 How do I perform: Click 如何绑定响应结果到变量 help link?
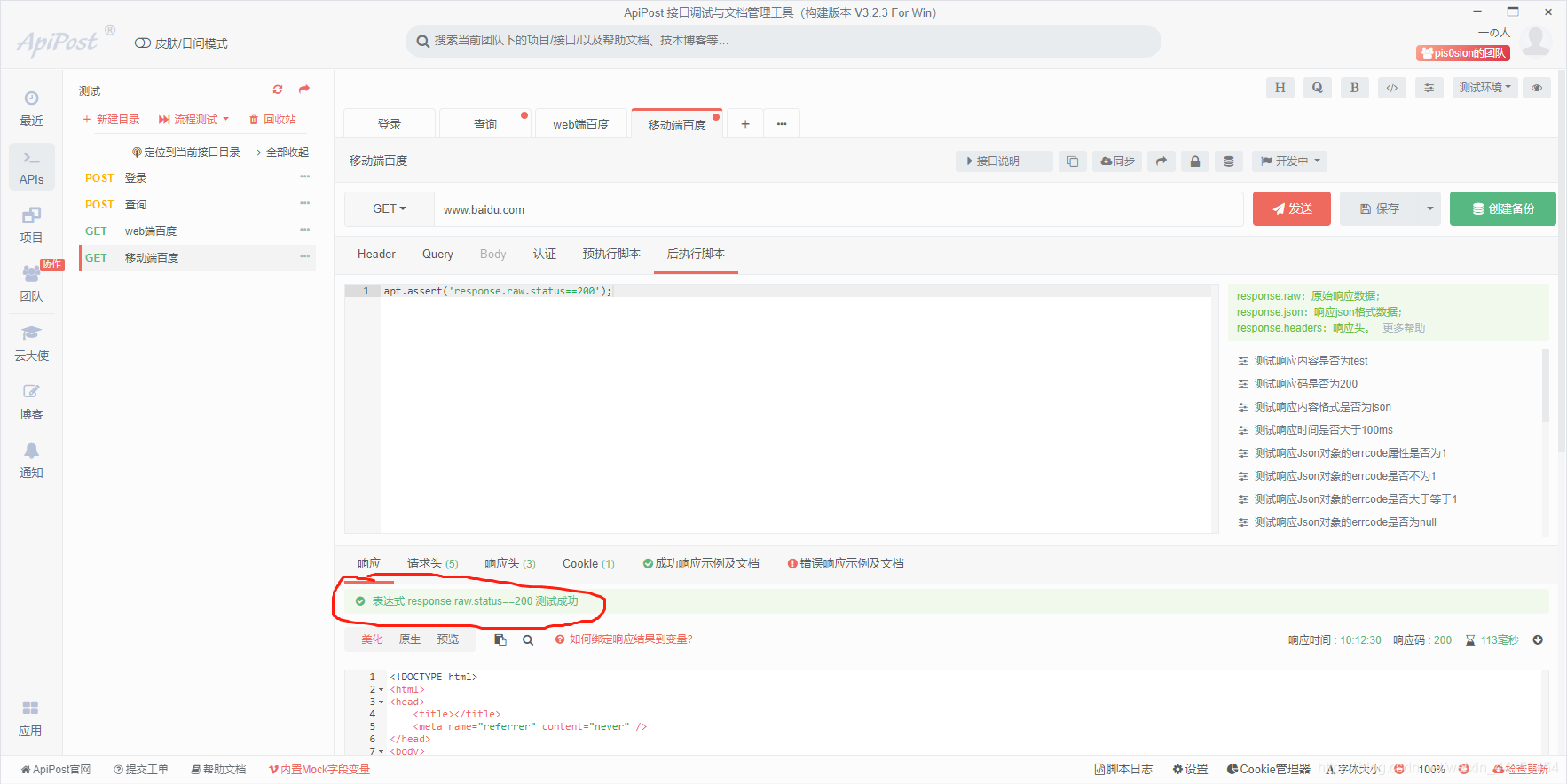(624, 639)
